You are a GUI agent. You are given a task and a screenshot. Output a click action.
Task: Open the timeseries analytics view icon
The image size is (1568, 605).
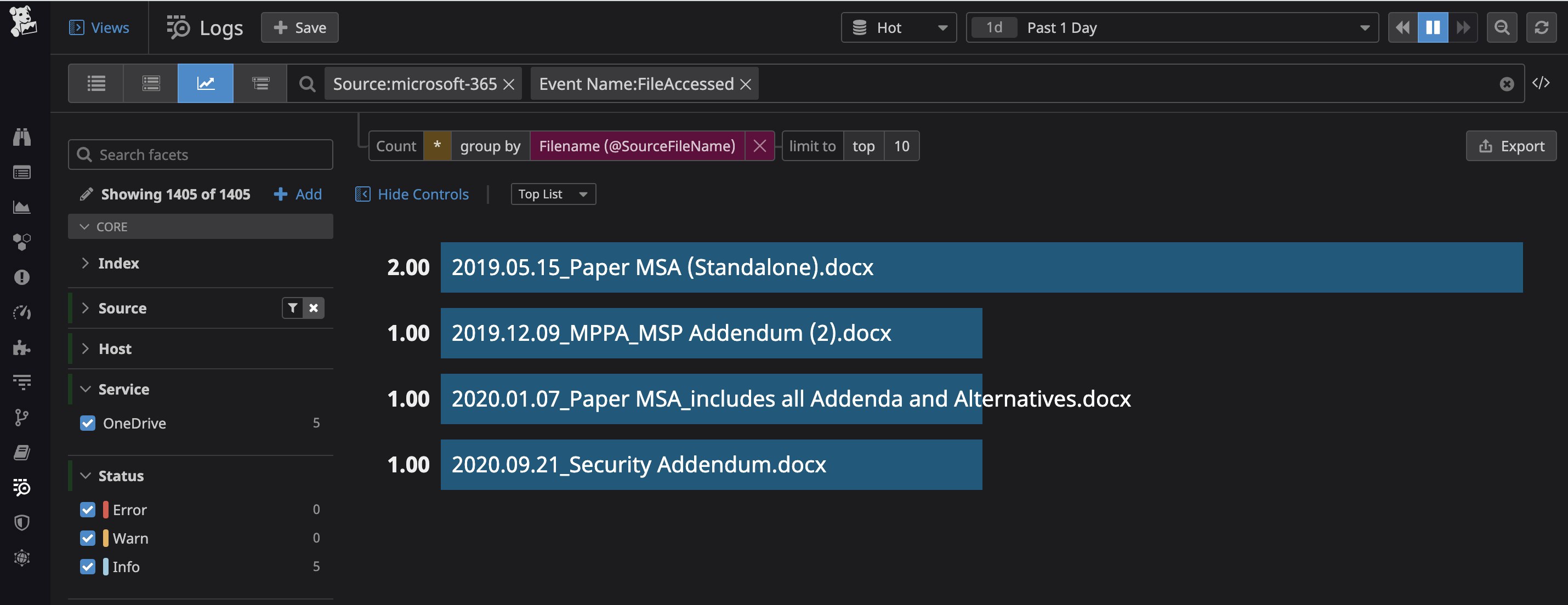point(205,83)
